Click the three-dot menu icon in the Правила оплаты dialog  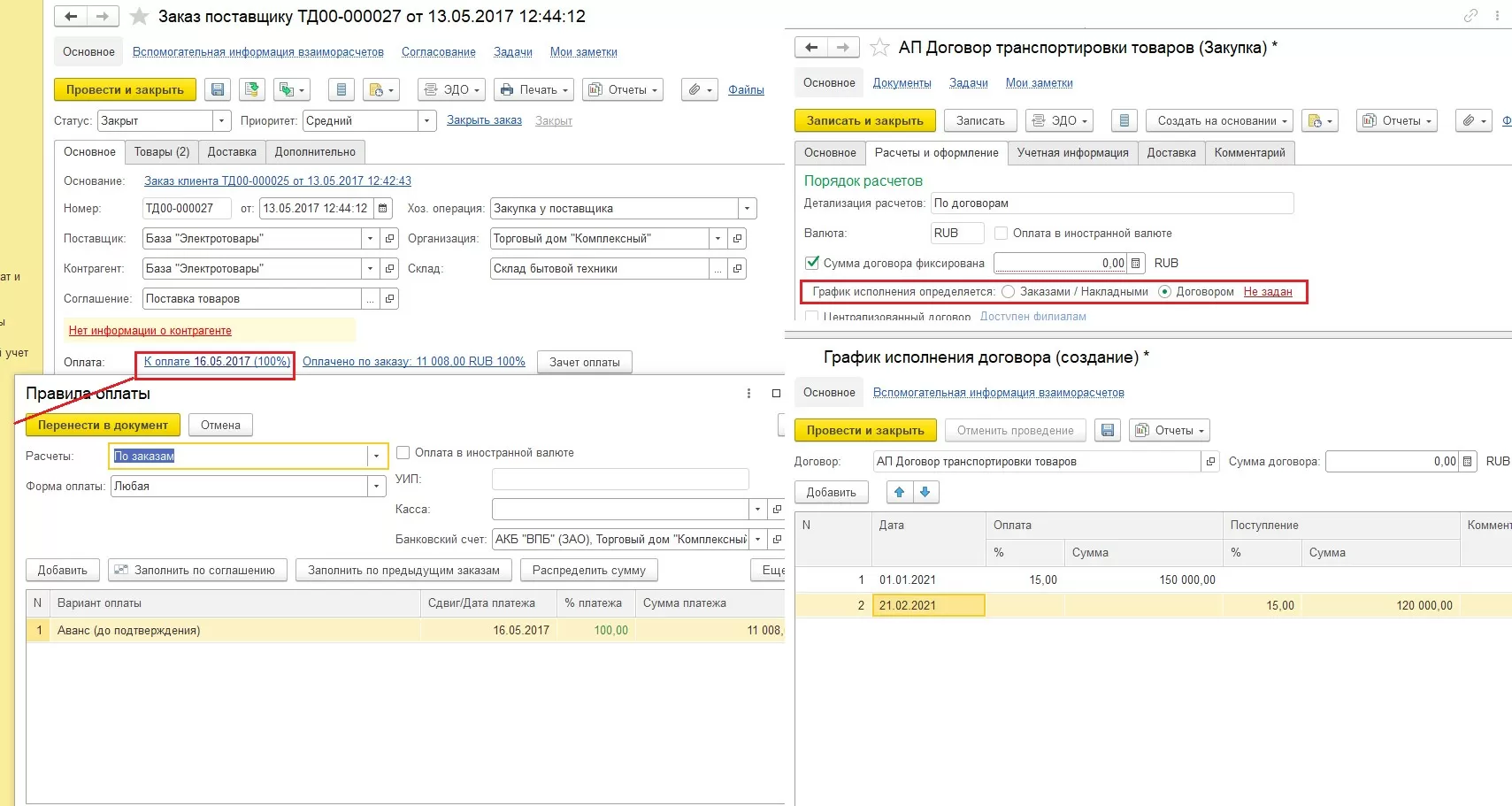pos(748,394)
